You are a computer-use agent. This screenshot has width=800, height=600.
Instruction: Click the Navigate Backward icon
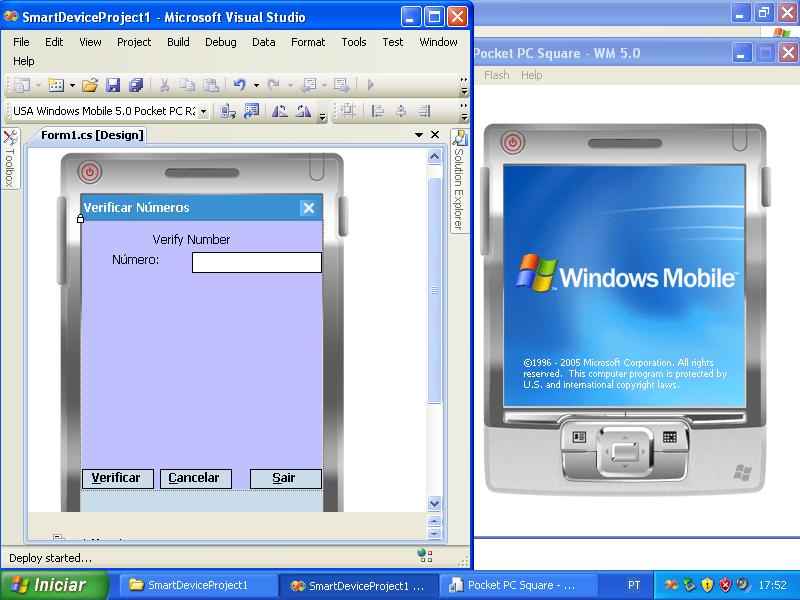308,85
